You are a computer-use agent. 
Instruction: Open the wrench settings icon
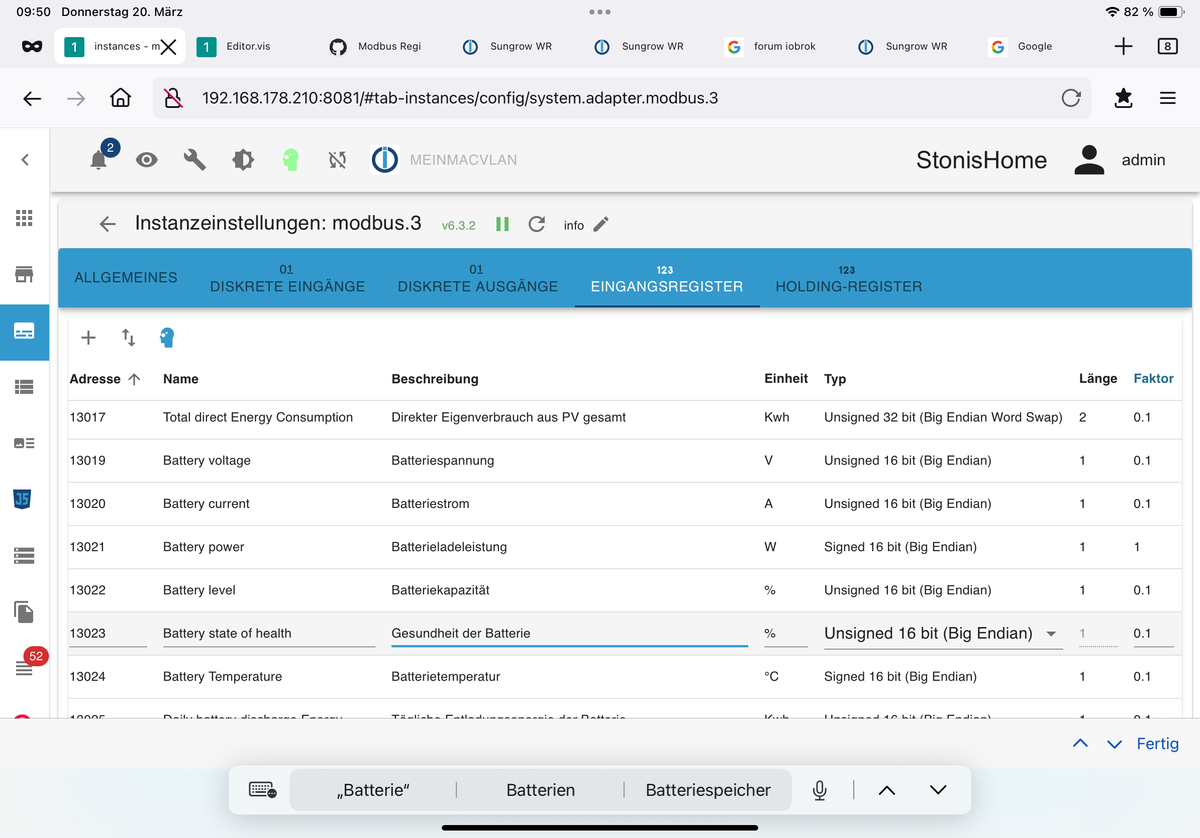pyautogui.click(x=195, y=160)
